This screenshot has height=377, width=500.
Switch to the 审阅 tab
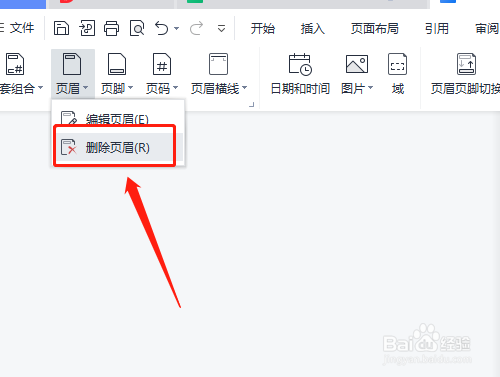point(487,29)
